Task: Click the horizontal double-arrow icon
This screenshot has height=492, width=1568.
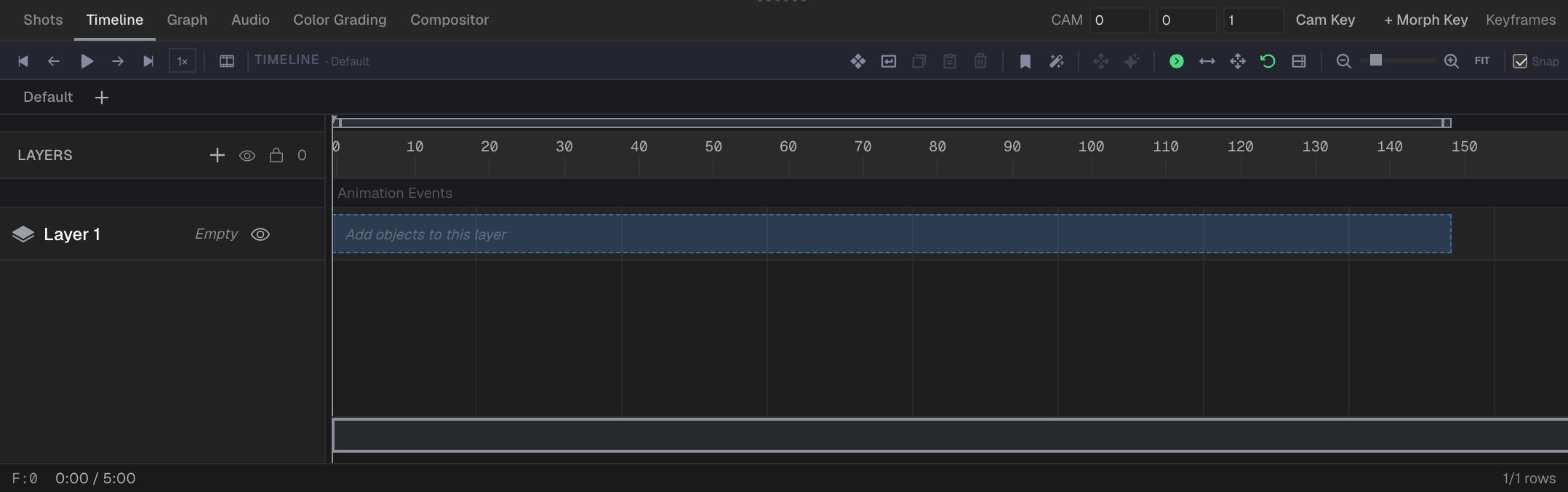Action: (1207, 61)
